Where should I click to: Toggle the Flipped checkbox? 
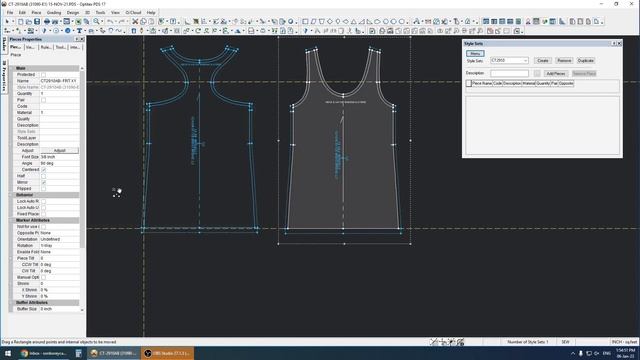(x=43, y=189)
